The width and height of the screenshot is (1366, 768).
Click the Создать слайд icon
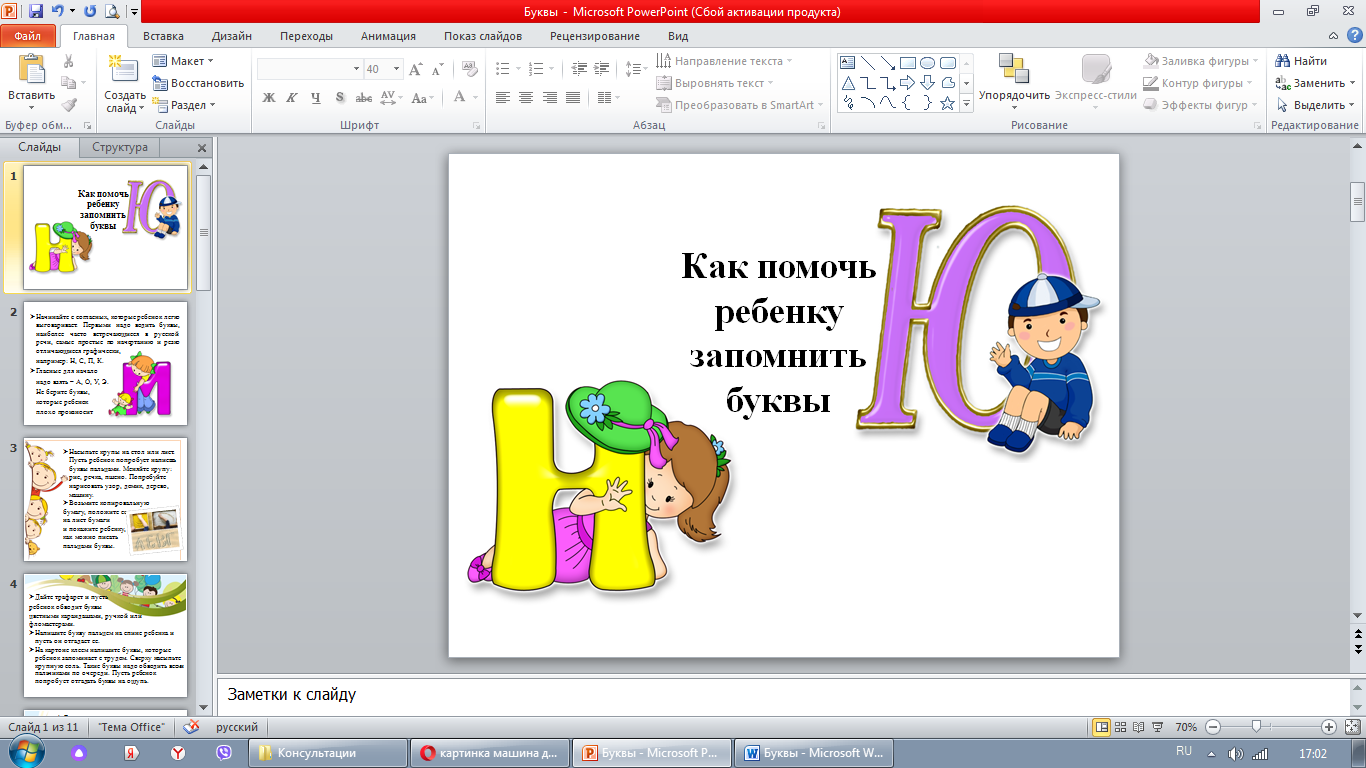tap(124, 69)
